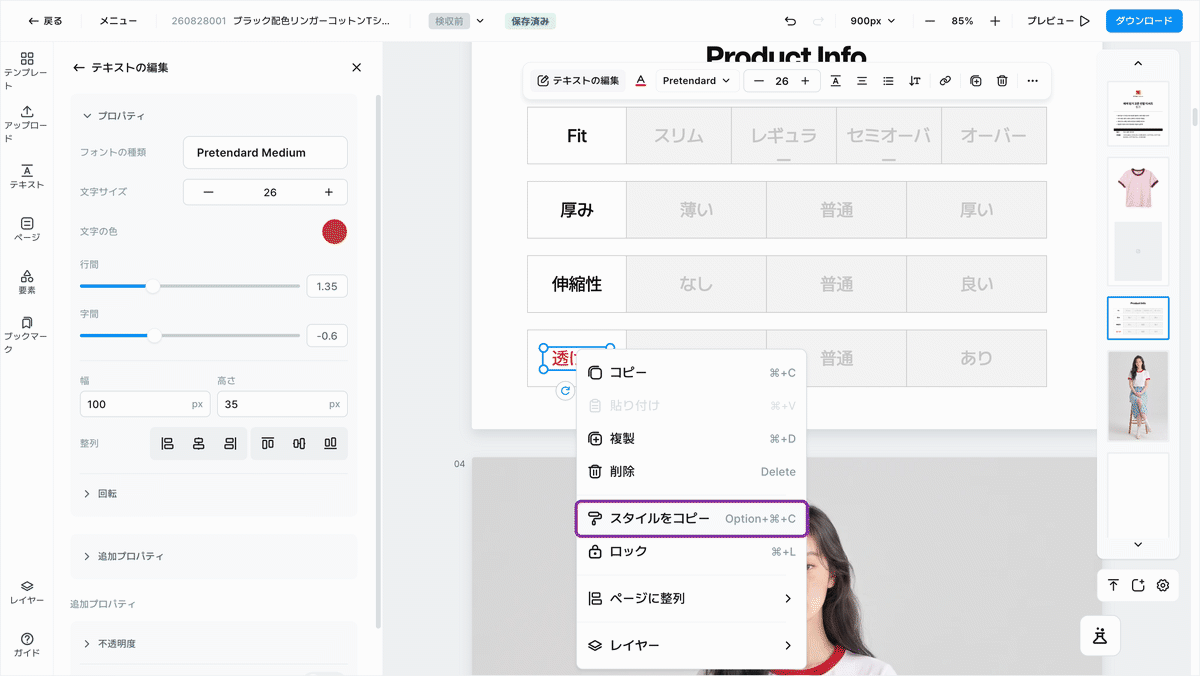Viewport: 1200px width, 676px height.
Task: Click text style icon in floating toolbar
Action: pos(835,81)
